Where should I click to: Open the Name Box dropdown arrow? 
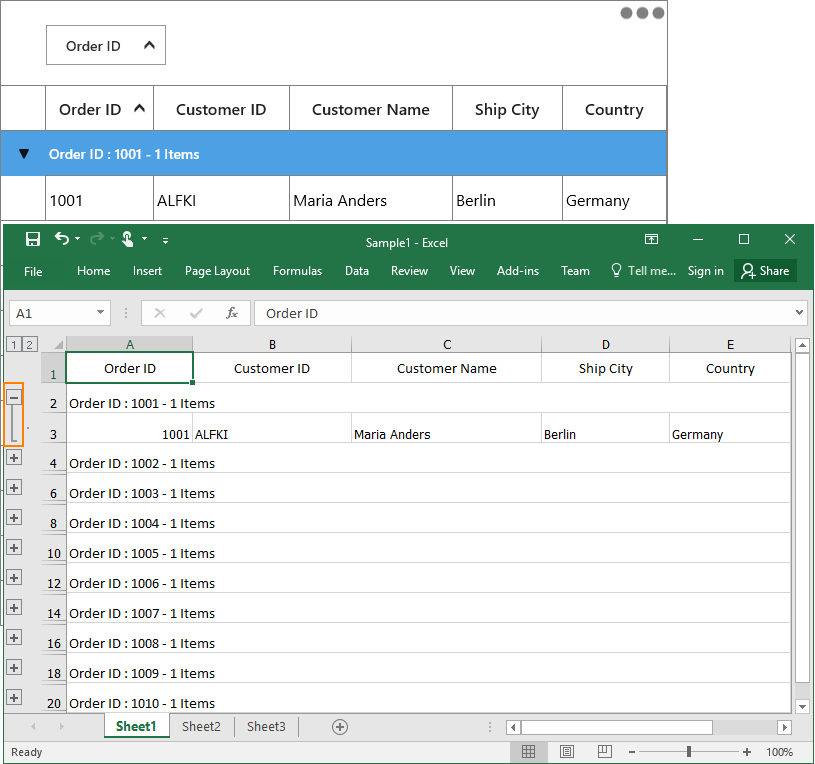click(100, 313)
